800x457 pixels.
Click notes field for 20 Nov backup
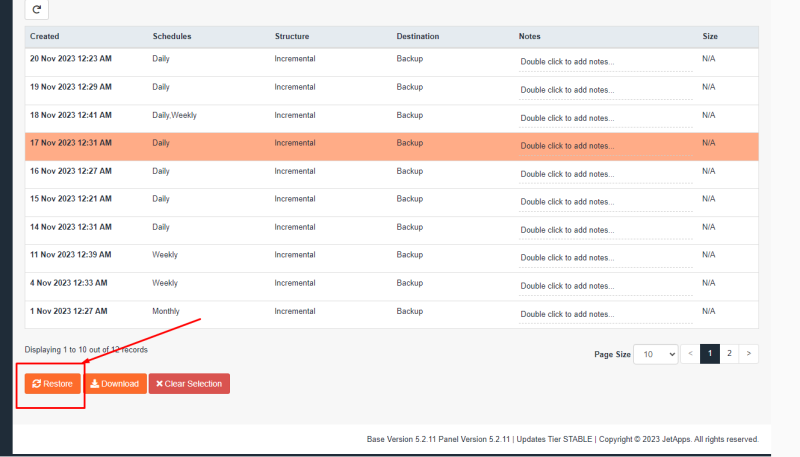click(605, 62)
